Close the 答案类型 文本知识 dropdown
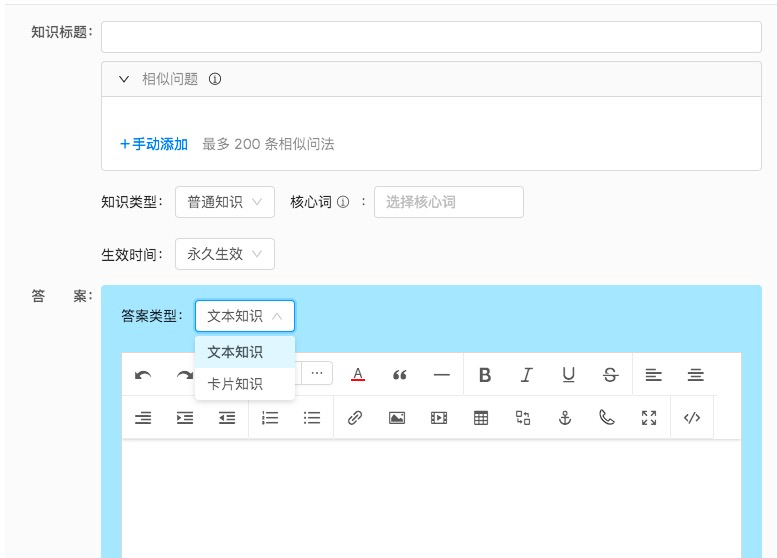 pyautogui.click(x=245, y=316)
